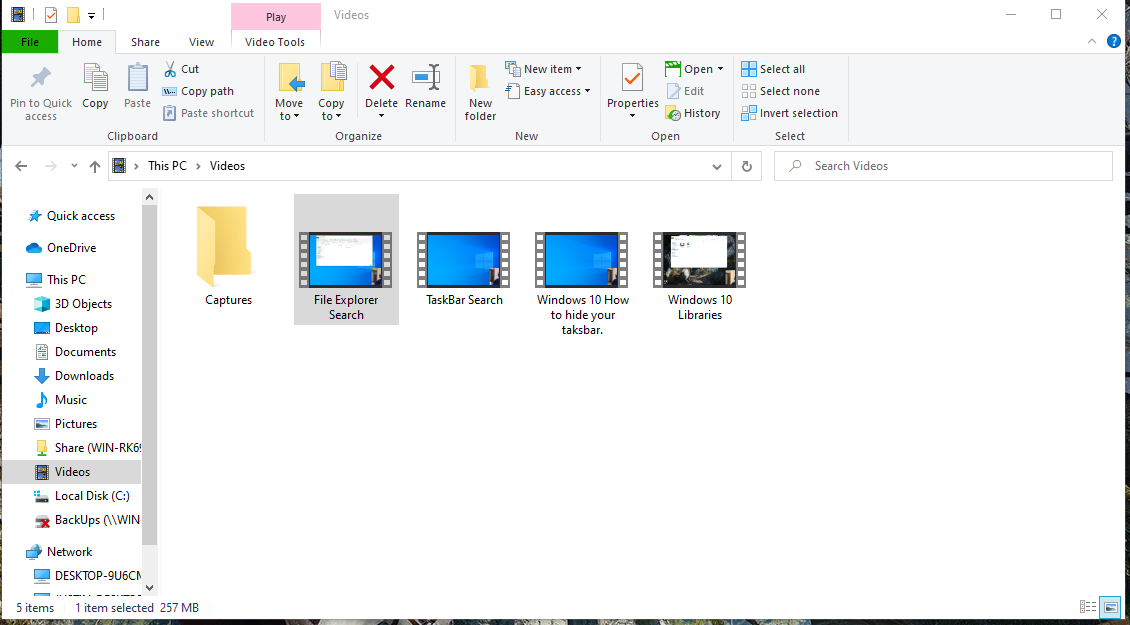Collapse the ribbon with chevron
The width and height of the screenshot is (1130, 625).
click(1092, 41)
